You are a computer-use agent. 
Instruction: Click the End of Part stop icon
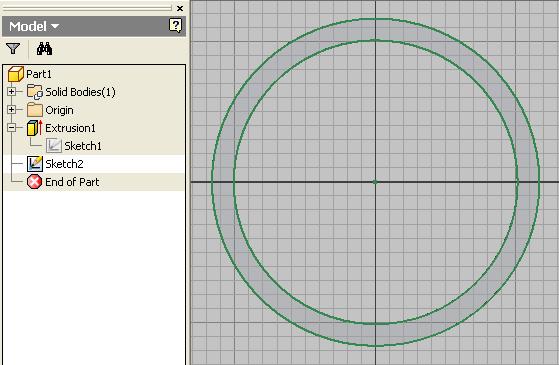[x=35, y=182]
